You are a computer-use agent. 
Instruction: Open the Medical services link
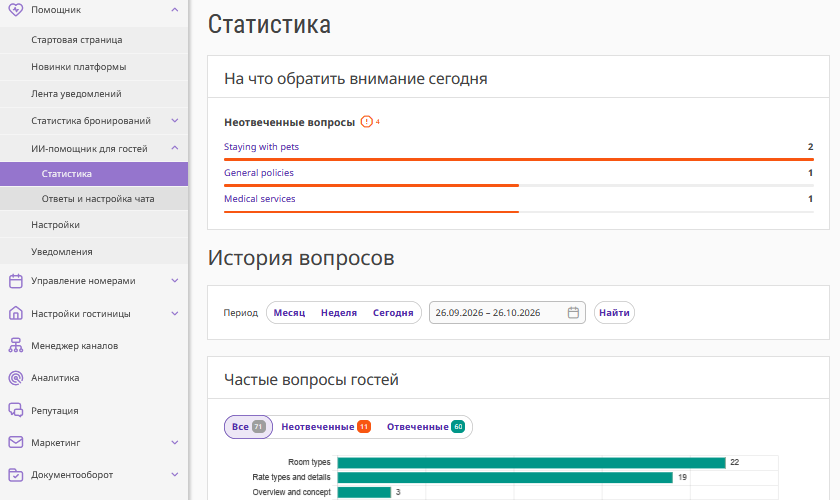coord(260,198)
